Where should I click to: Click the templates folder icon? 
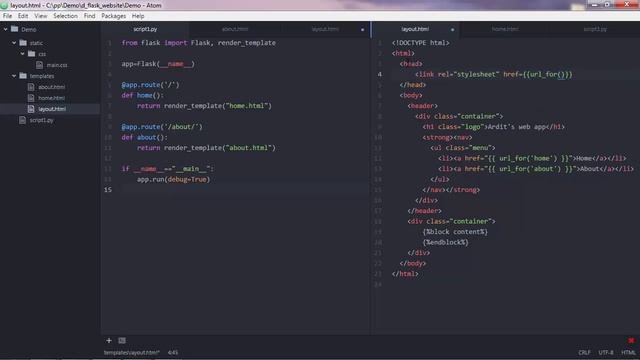pos(23,76)
